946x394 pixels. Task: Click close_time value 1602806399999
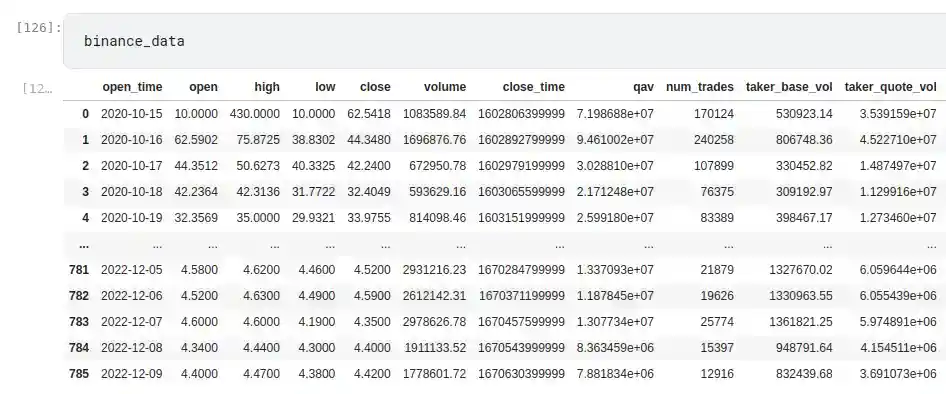522,113
